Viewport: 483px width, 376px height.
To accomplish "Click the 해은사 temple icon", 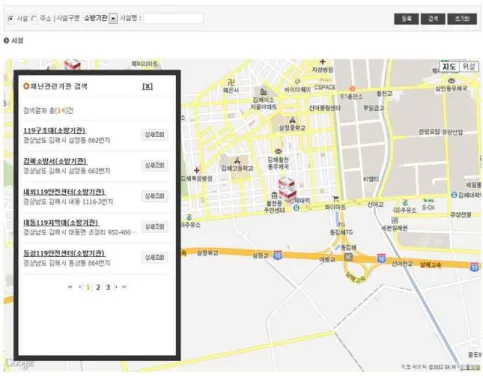I will (231, 82).
